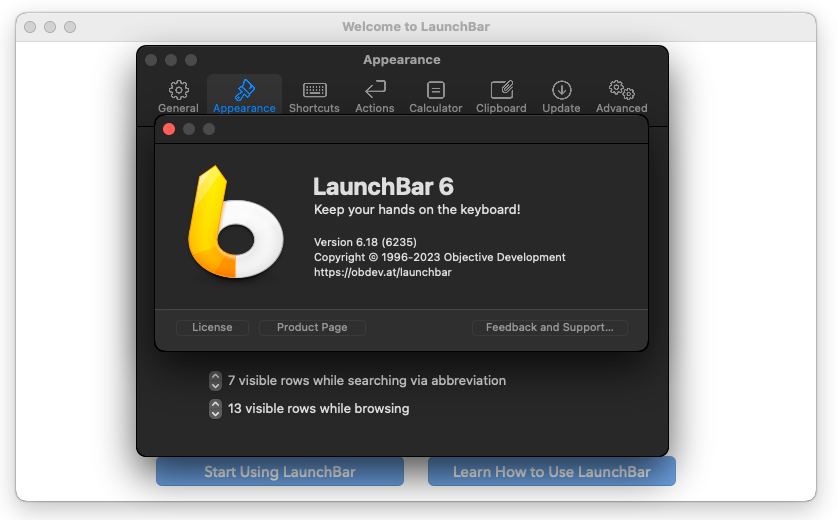Show the Clipboard preferences icon
The image size is (838, 520).
(x=501, y=91)
